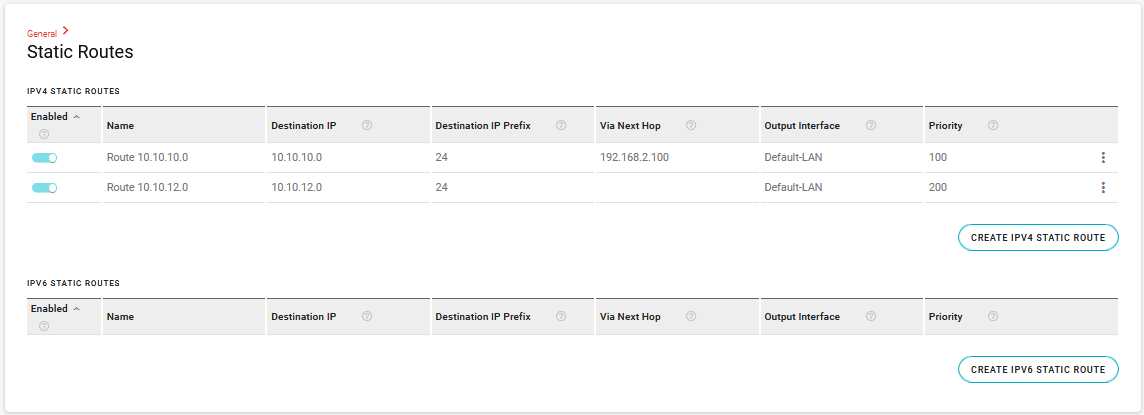
Task: Click help icon beside IPv4 Destination IP Prefix
Action: pos(561,126)
